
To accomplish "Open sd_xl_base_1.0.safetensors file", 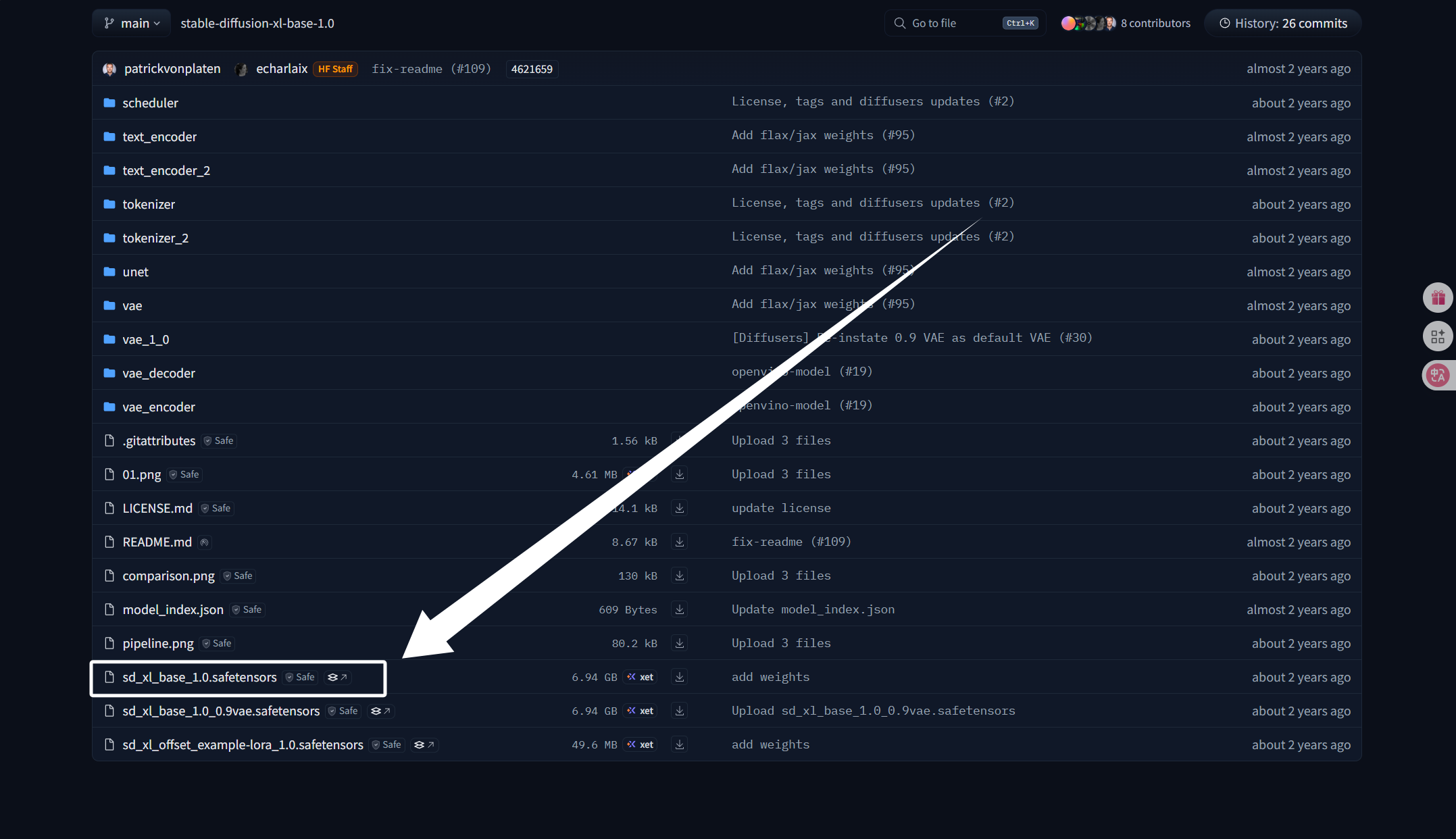I will pos(199,677).
